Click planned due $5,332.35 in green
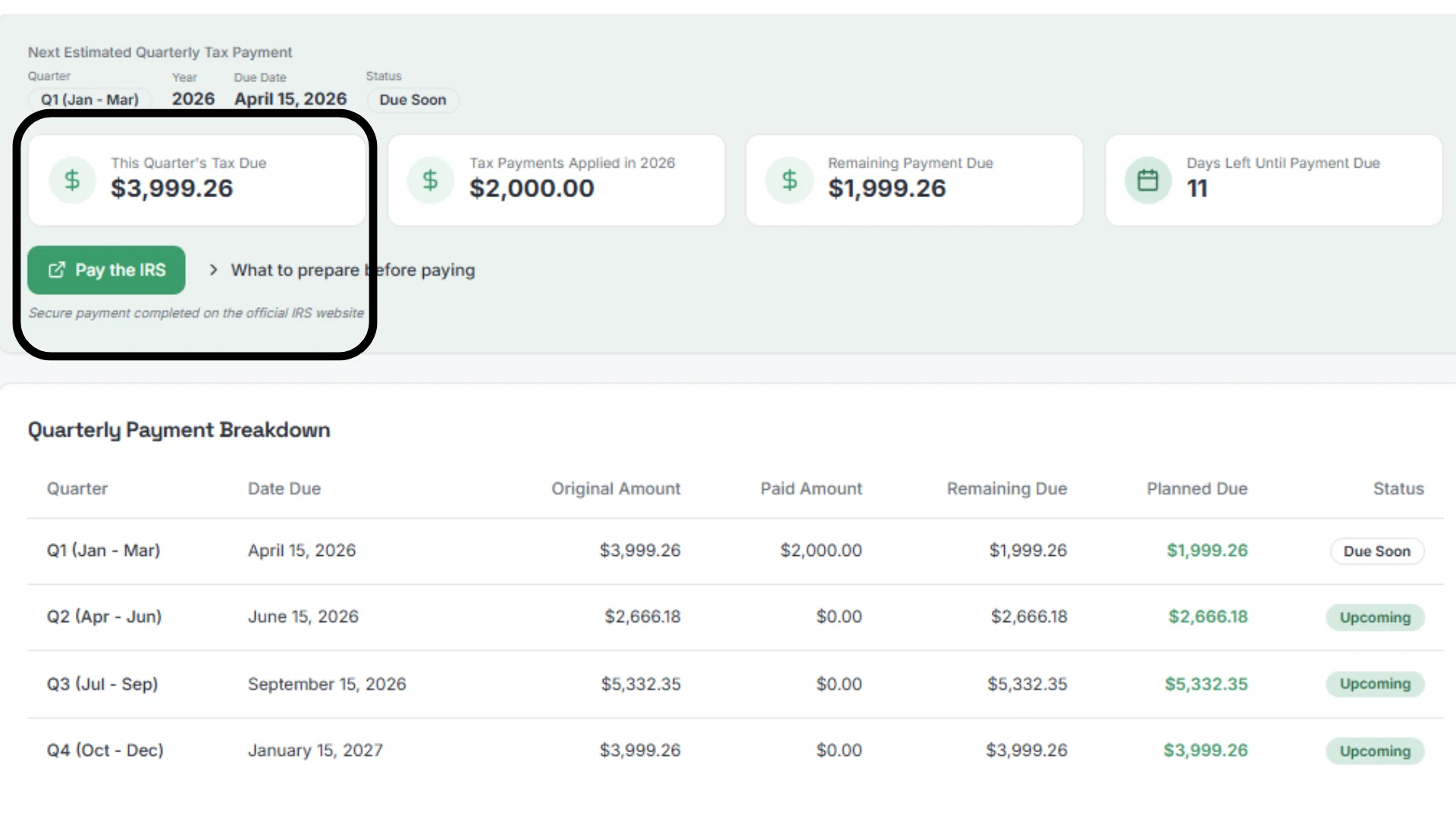The height and width of the screenshot is (819, 1456). click(1207, 684)
